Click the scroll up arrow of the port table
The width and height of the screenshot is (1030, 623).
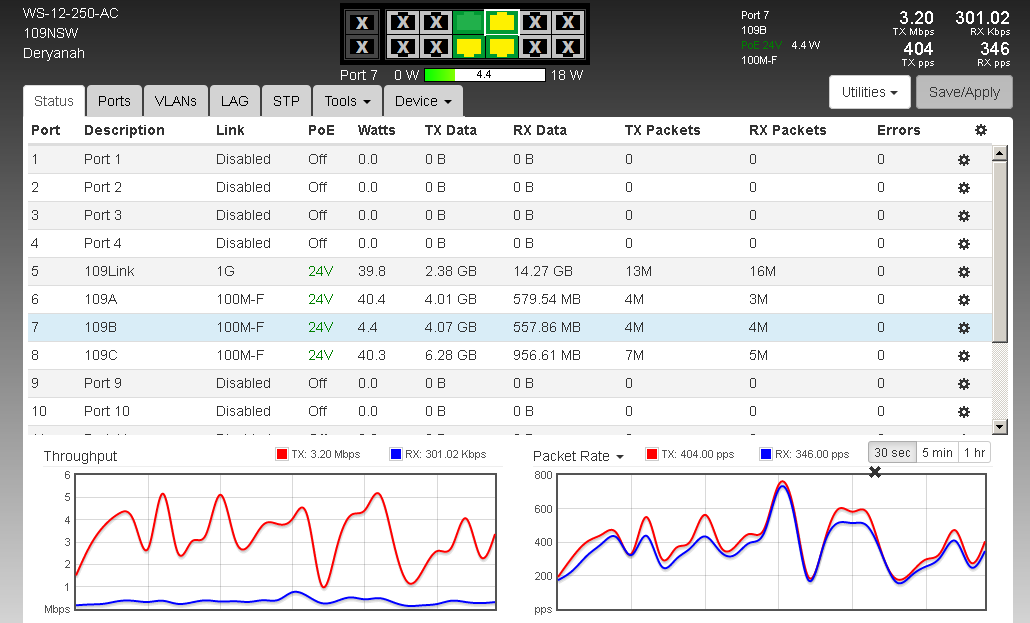pyautogui.click(x=998, y=153)
